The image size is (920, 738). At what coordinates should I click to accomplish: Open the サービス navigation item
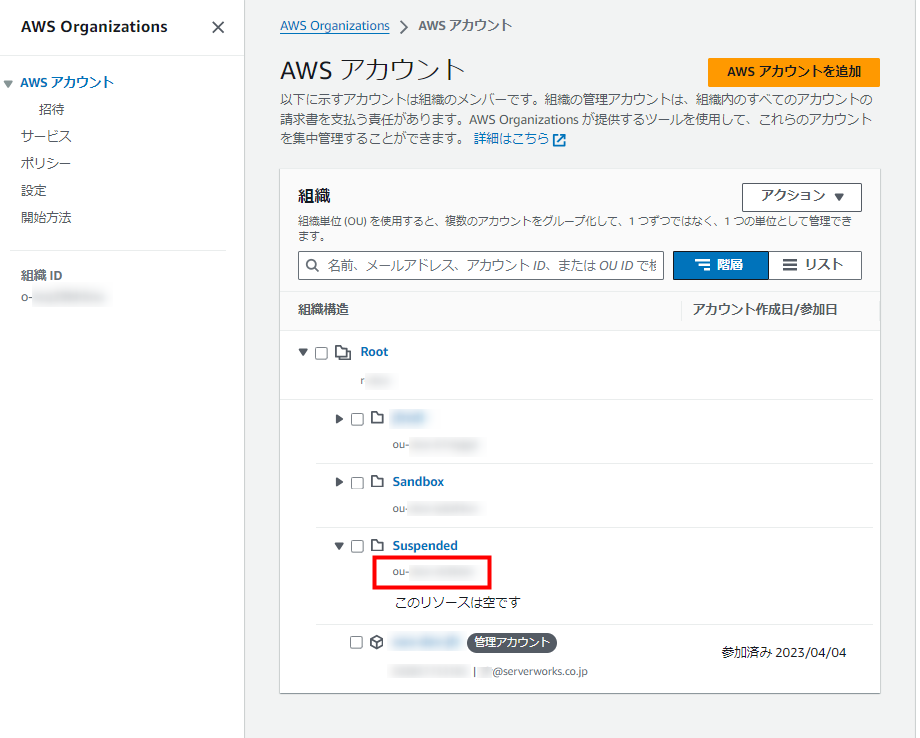coord(46,136)
